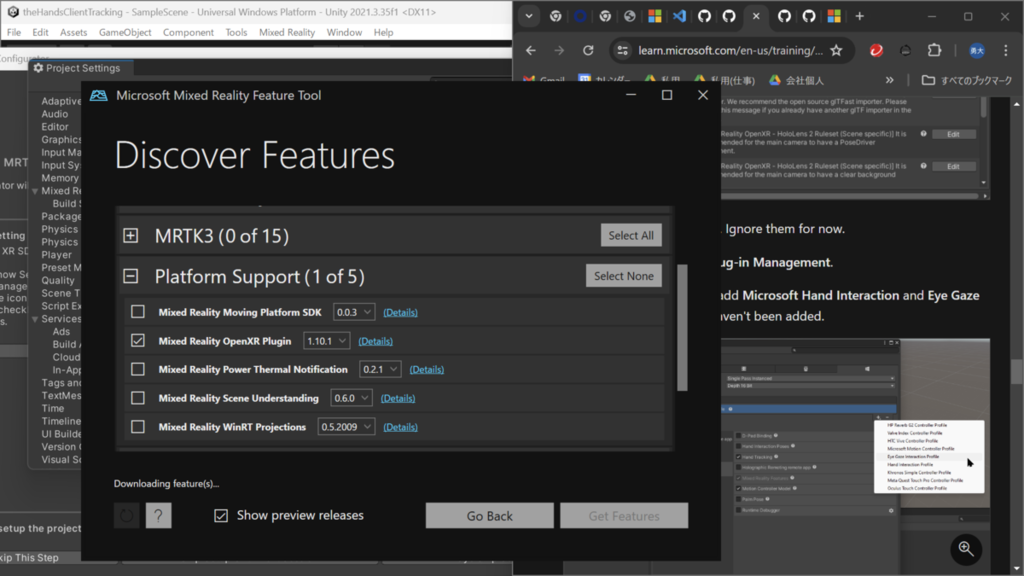This screenshot has width=1024, height=576.
Task: Open the Mixed Reality menu in Unity
Action: [287, 32]
